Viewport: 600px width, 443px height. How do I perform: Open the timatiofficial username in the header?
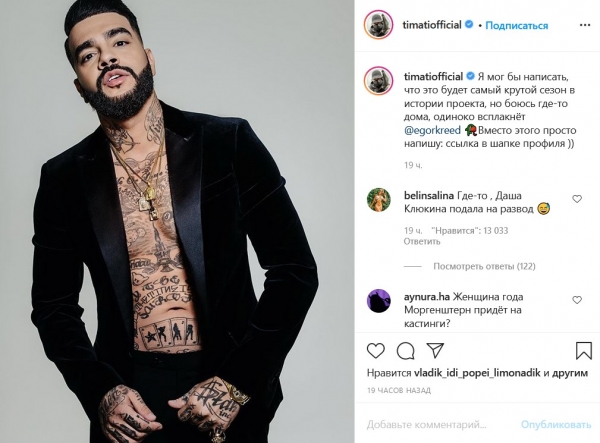(x=432, y=25)
